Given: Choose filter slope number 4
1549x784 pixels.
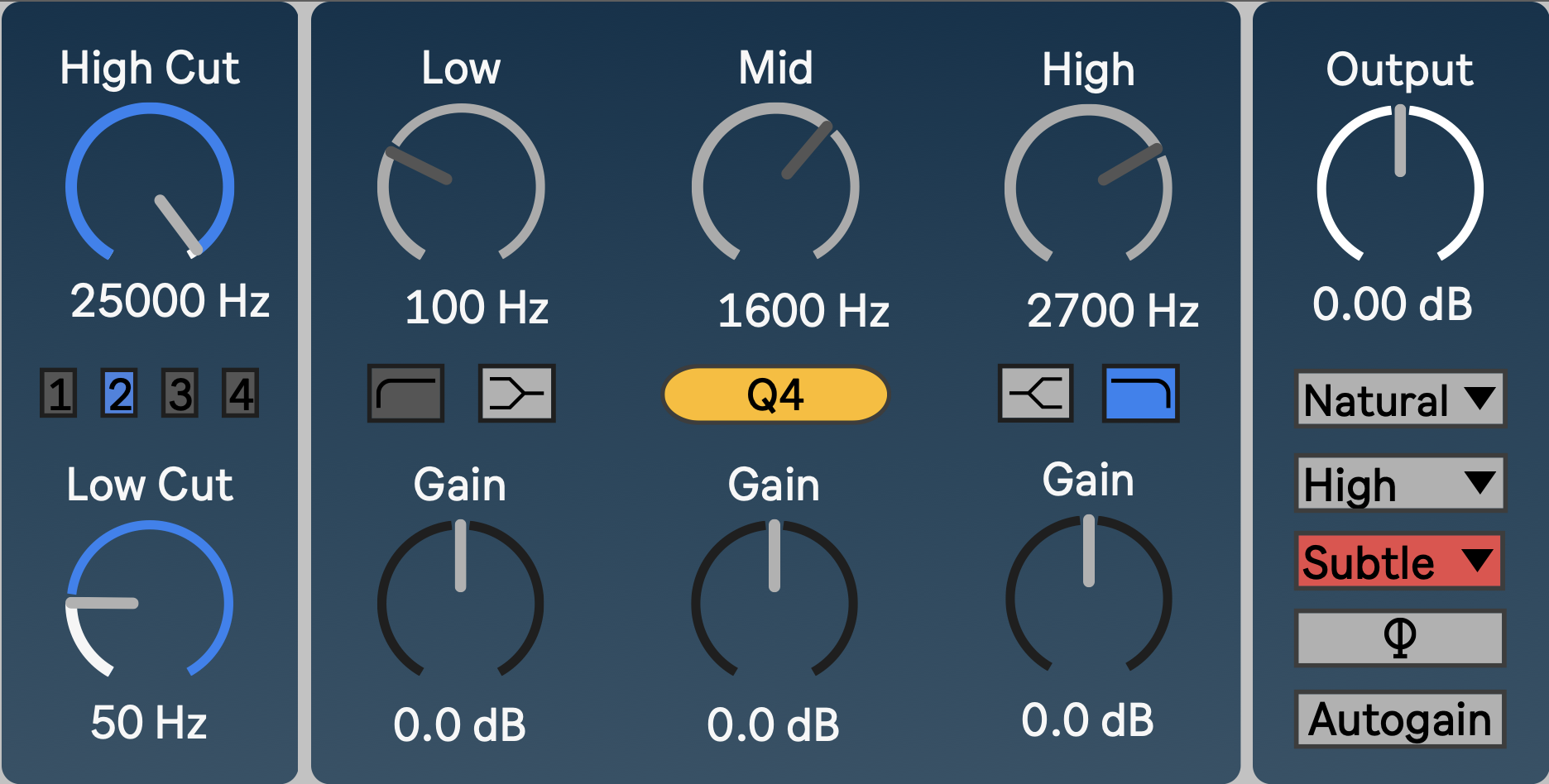Looking at the screenshot, I should [241, 394].
